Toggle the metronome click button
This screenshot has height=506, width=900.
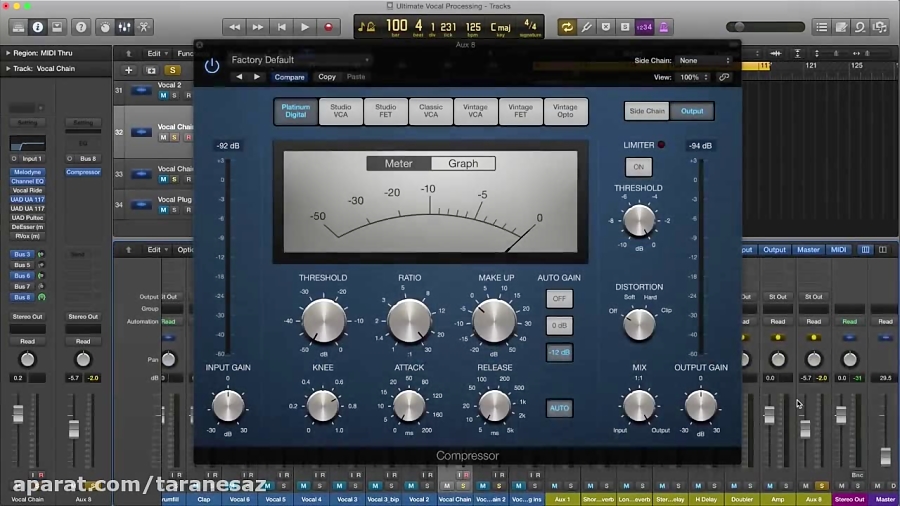(x=664, y=27)
